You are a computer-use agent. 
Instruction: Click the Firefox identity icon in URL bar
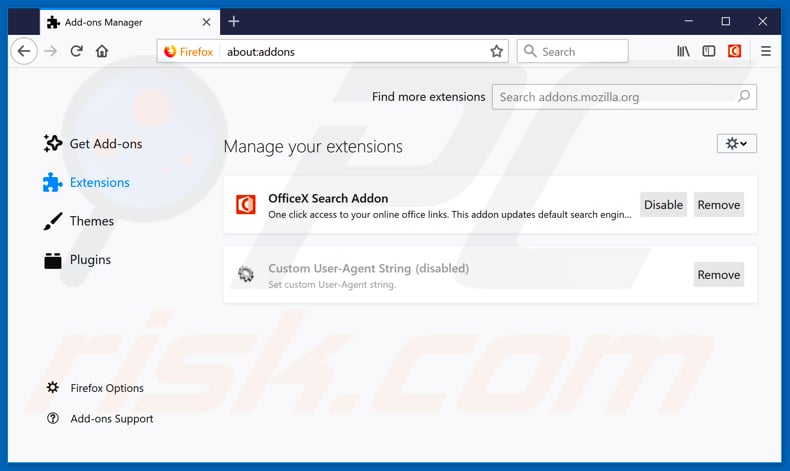189,51
